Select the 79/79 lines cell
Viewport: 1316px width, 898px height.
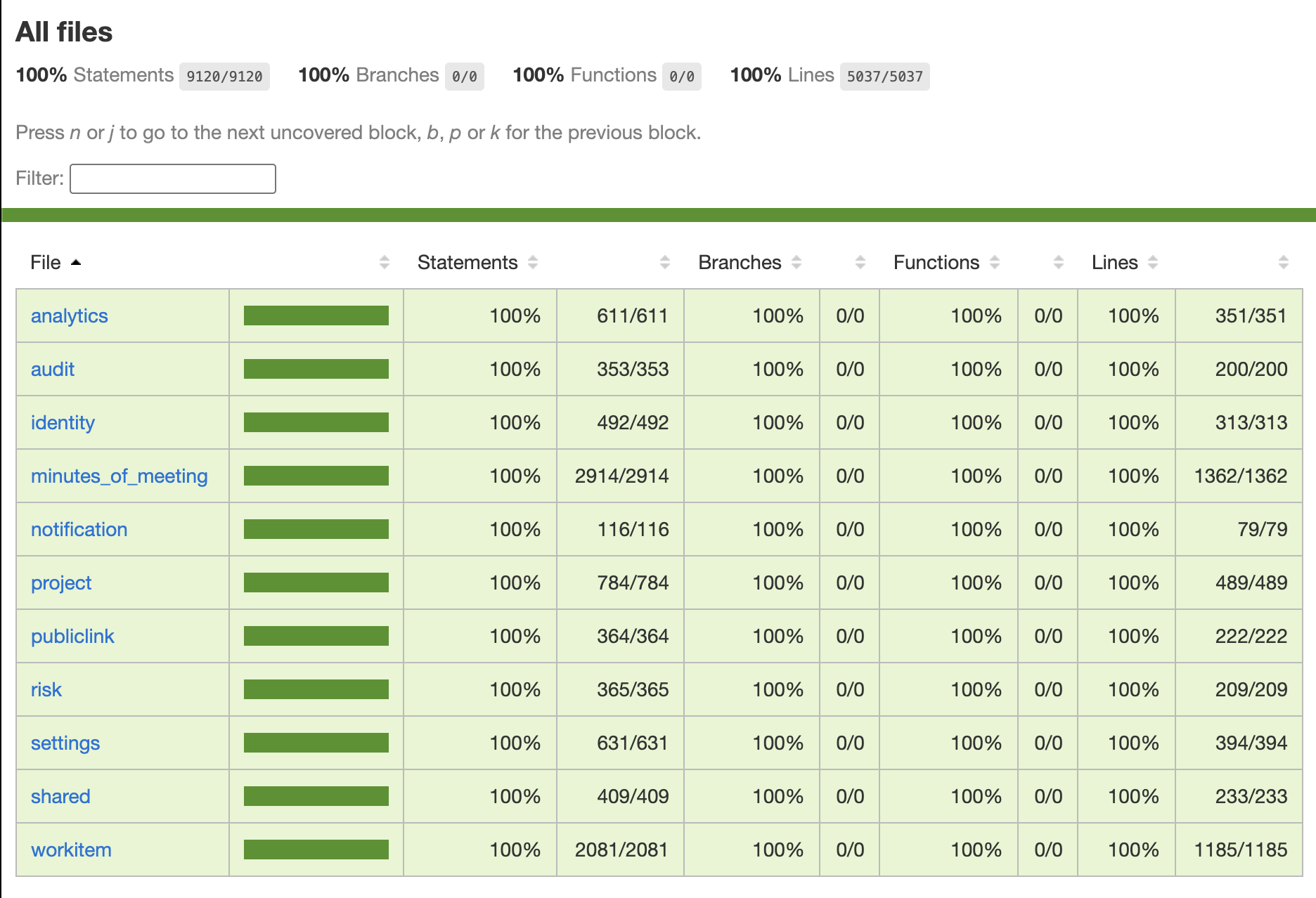(1239, 530)
